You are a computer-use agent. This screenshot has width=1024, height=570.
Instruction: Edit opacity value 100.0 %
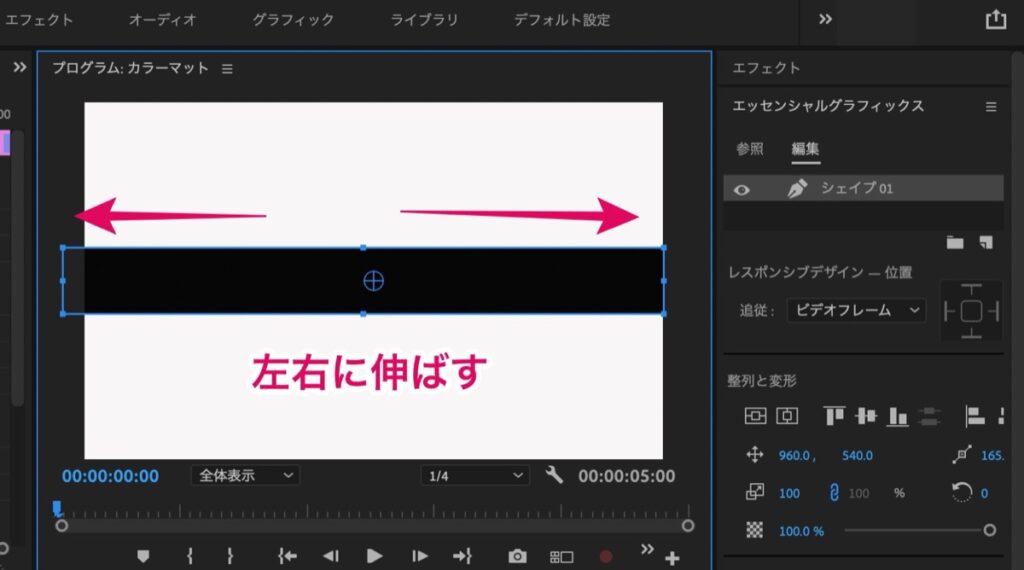point(801,531)
